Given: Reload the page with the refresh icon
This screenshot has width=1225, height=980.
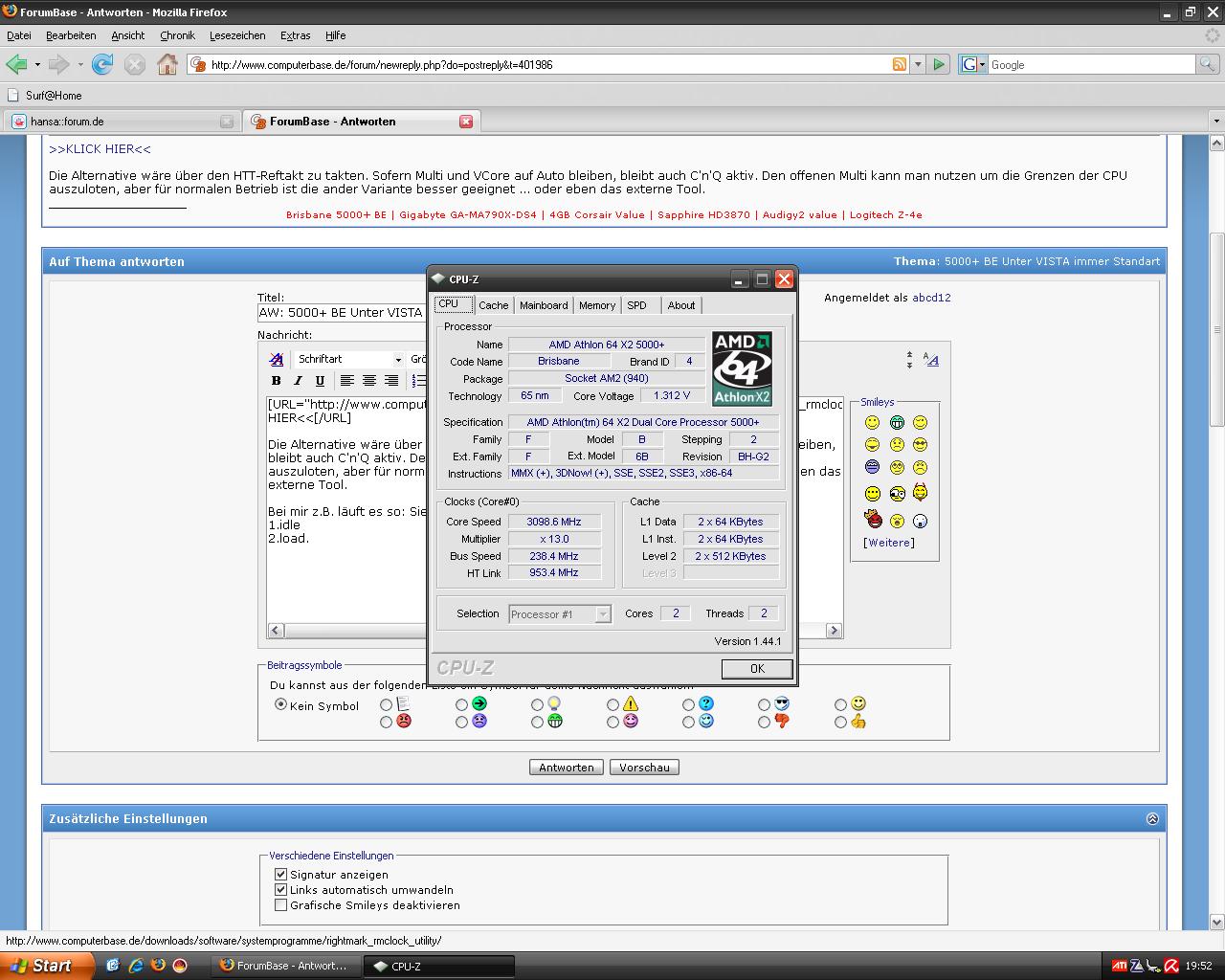Looking at the screenshot, I should [102, 64].
